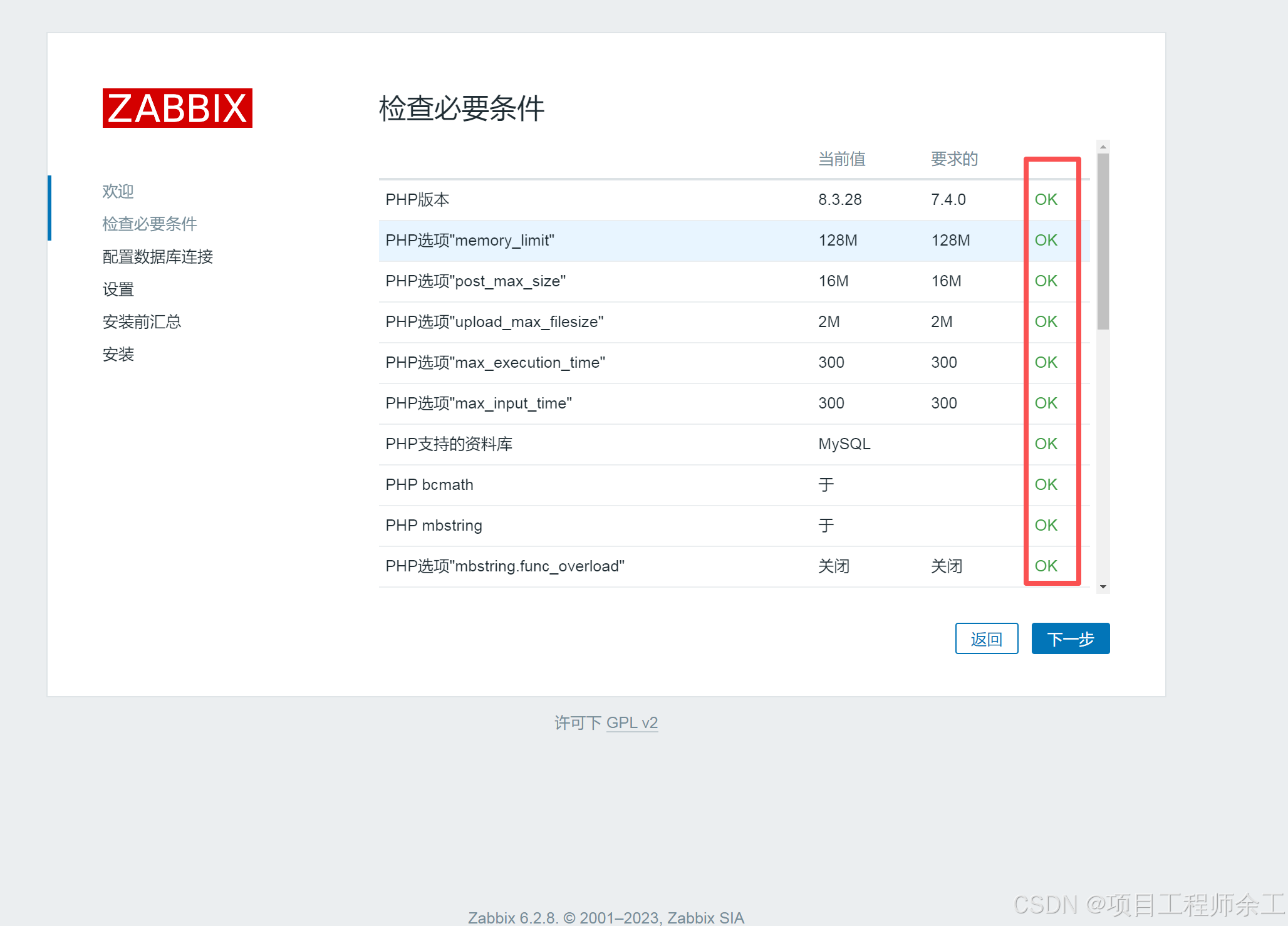Click the 返回 back button

tap(986, 638)
